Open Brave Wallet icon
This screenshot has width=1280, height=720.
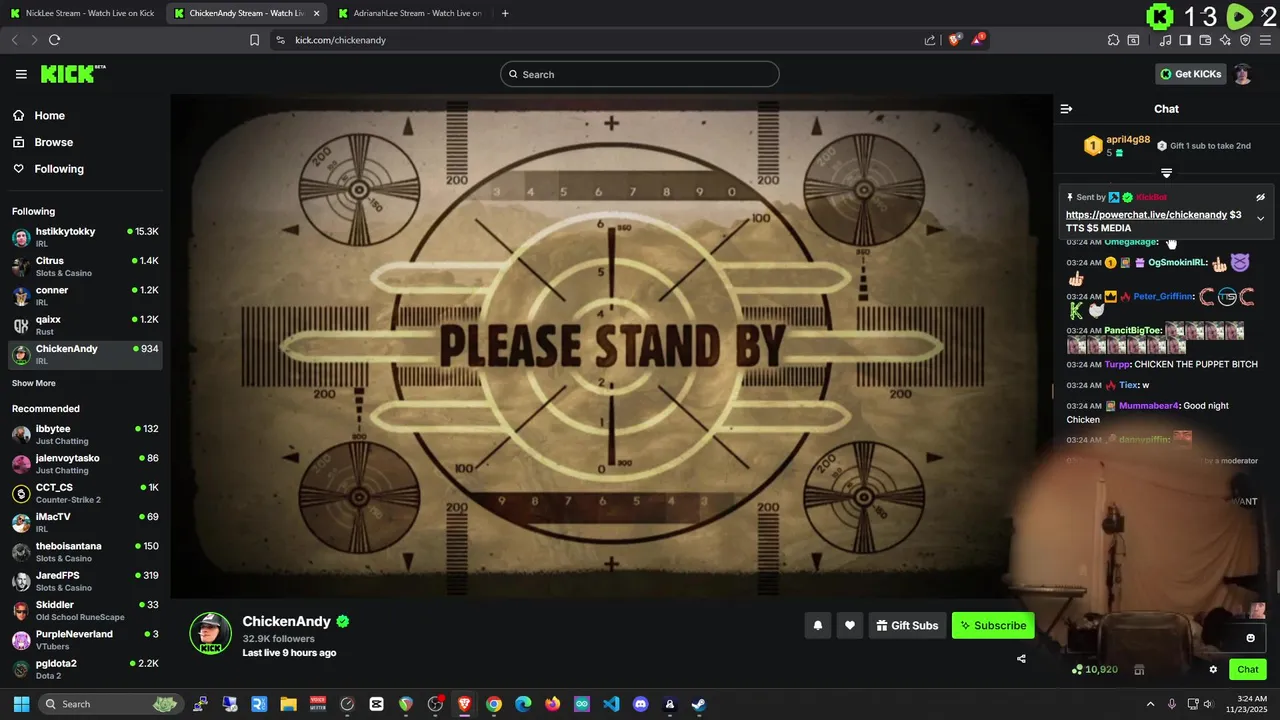click(x=1205, y=40)
